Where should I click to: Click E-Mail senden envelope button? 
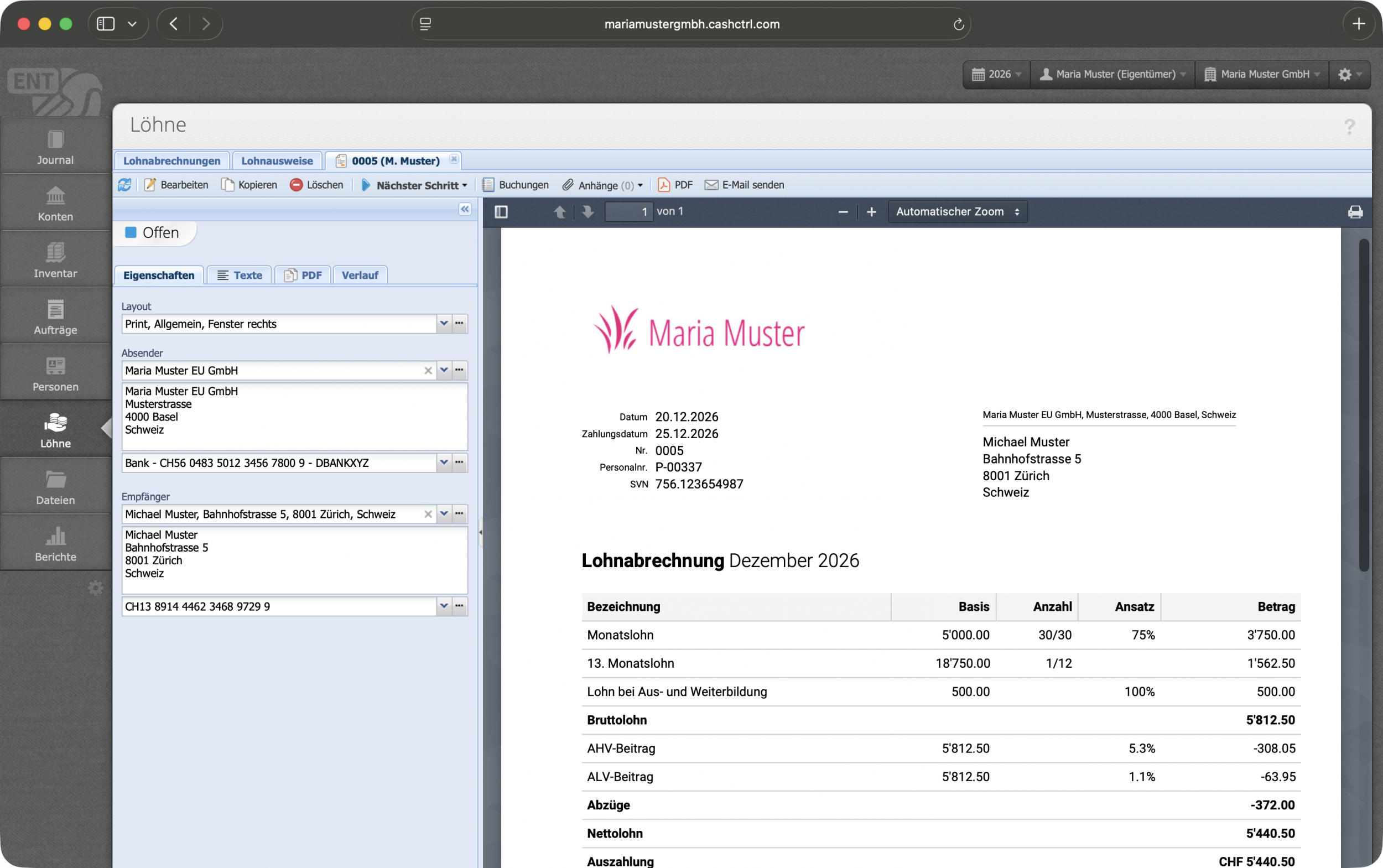pos(744,185)
